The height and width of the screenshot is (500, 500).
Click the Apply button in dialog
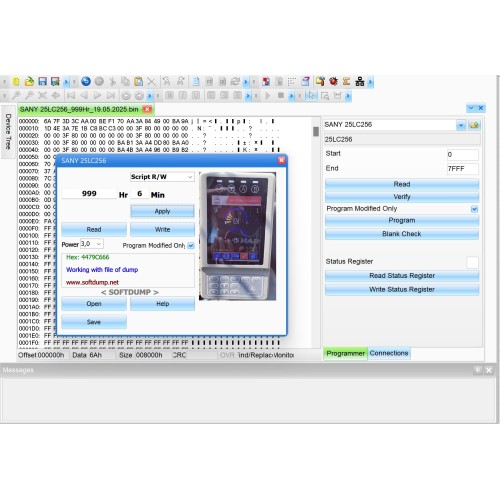(x=162, y=211)
